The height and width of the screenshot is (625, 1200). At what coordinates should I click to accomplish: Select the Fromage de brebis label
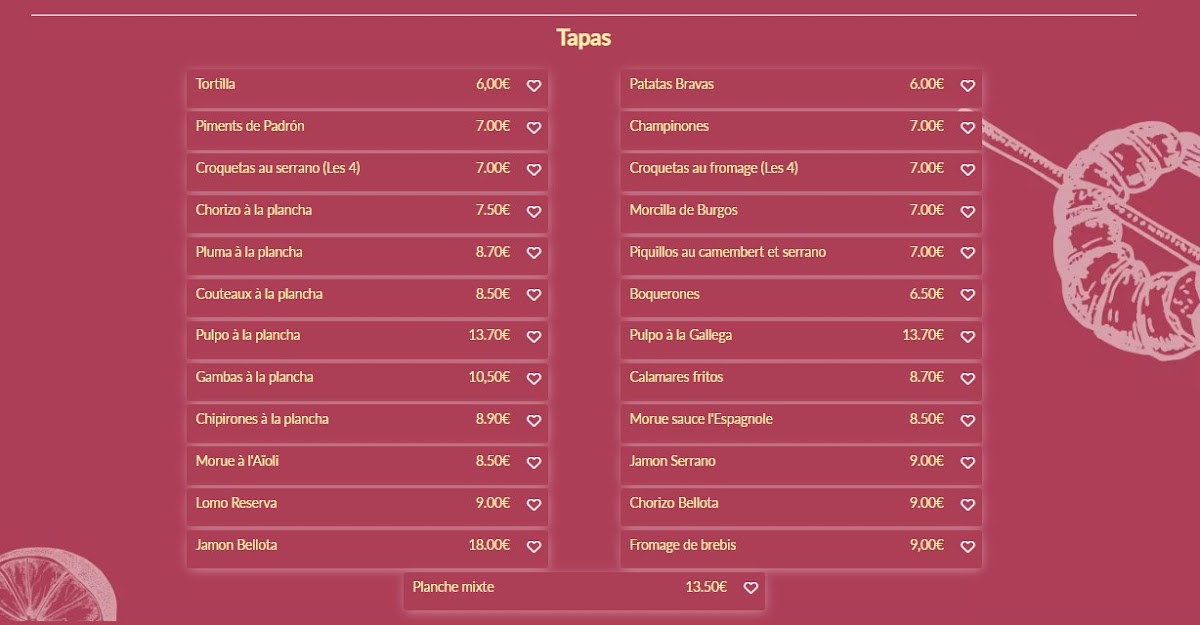tap(683, 545)
